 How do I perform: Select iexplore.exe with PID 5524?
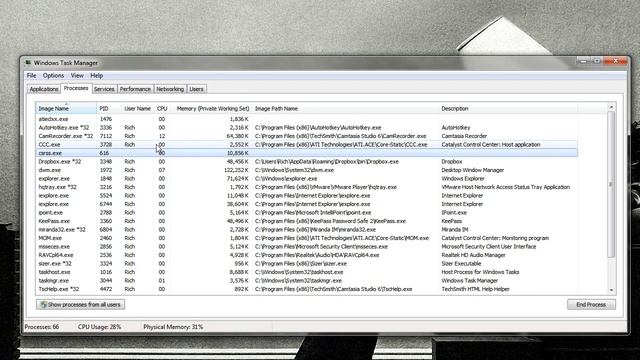(307, 196)
